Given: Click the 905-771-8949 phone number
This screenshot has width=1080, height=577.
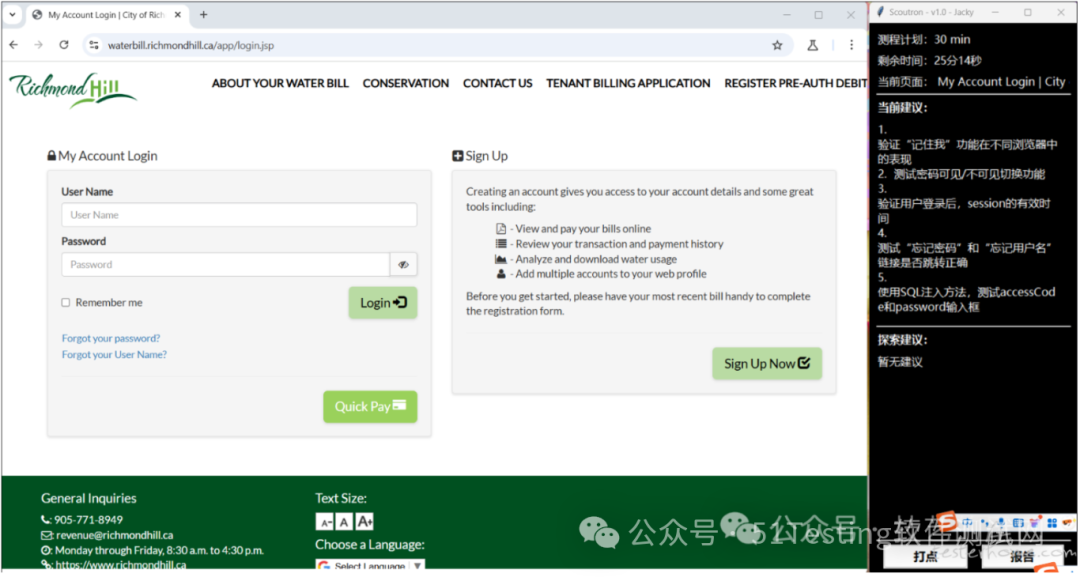Looking at the screenshot, I should pyautogui.click(x=88, y=520).
